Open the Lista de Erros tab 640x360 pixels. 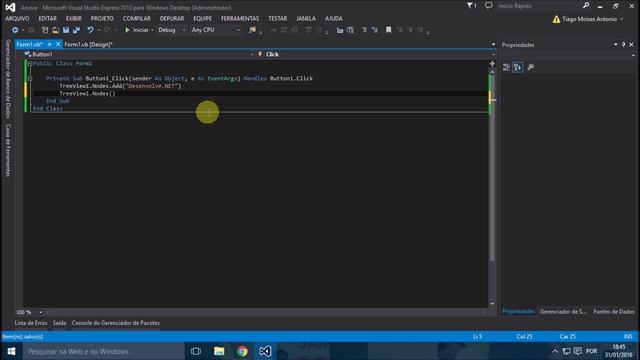click(x=31, y=323)
